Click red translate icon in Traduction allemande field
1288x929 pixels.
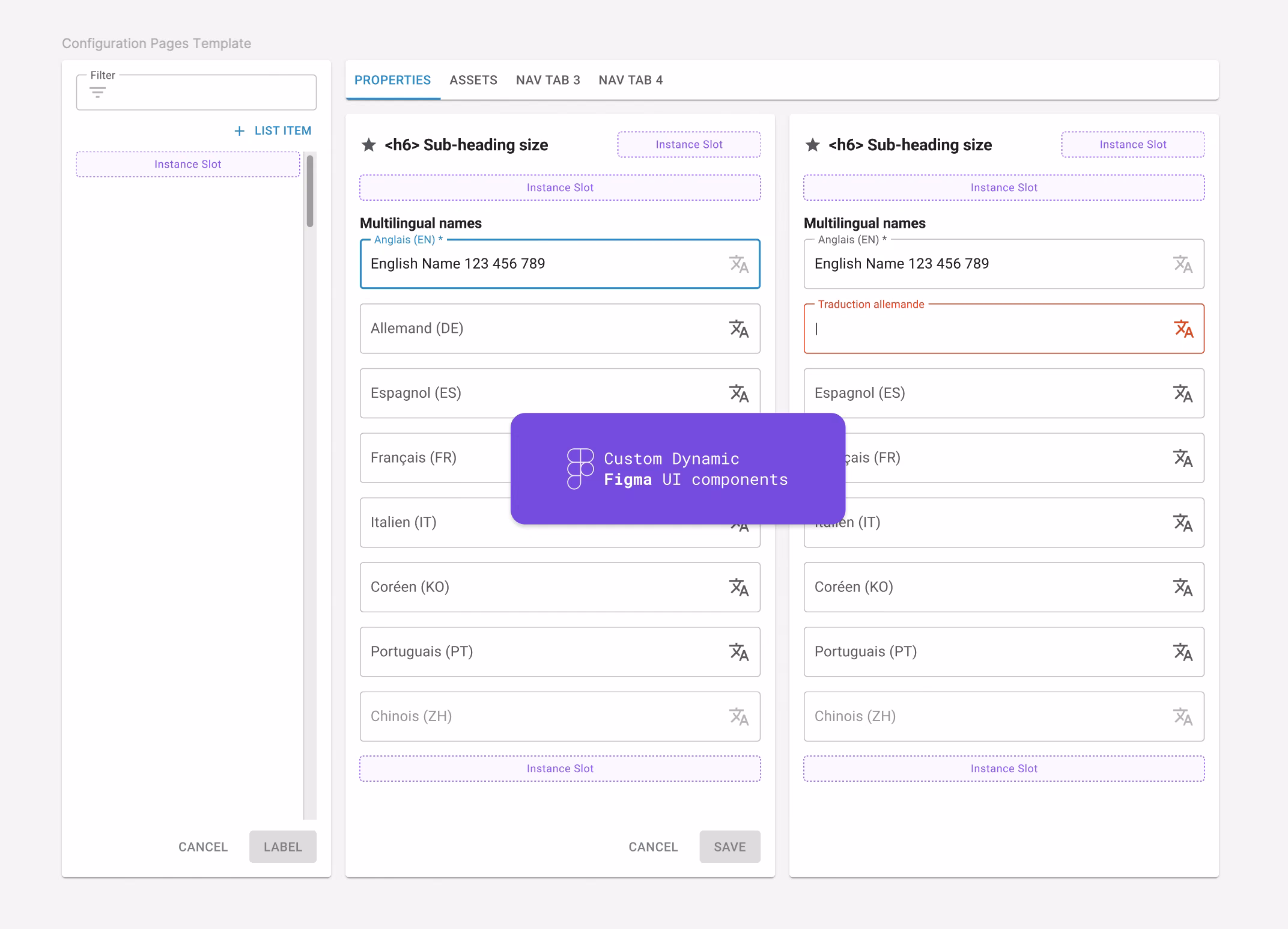1183,329
